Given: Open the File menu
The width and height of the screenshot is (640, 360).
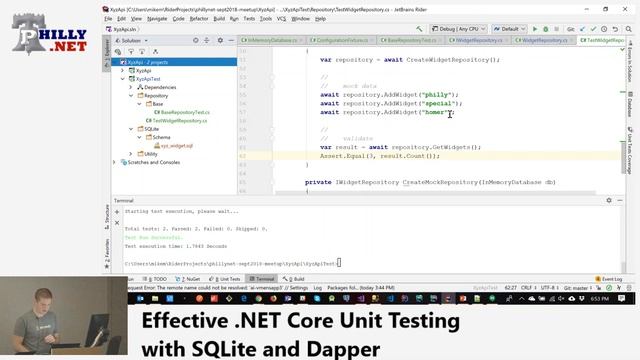Looking at the screenshot, I should (108, 19).
